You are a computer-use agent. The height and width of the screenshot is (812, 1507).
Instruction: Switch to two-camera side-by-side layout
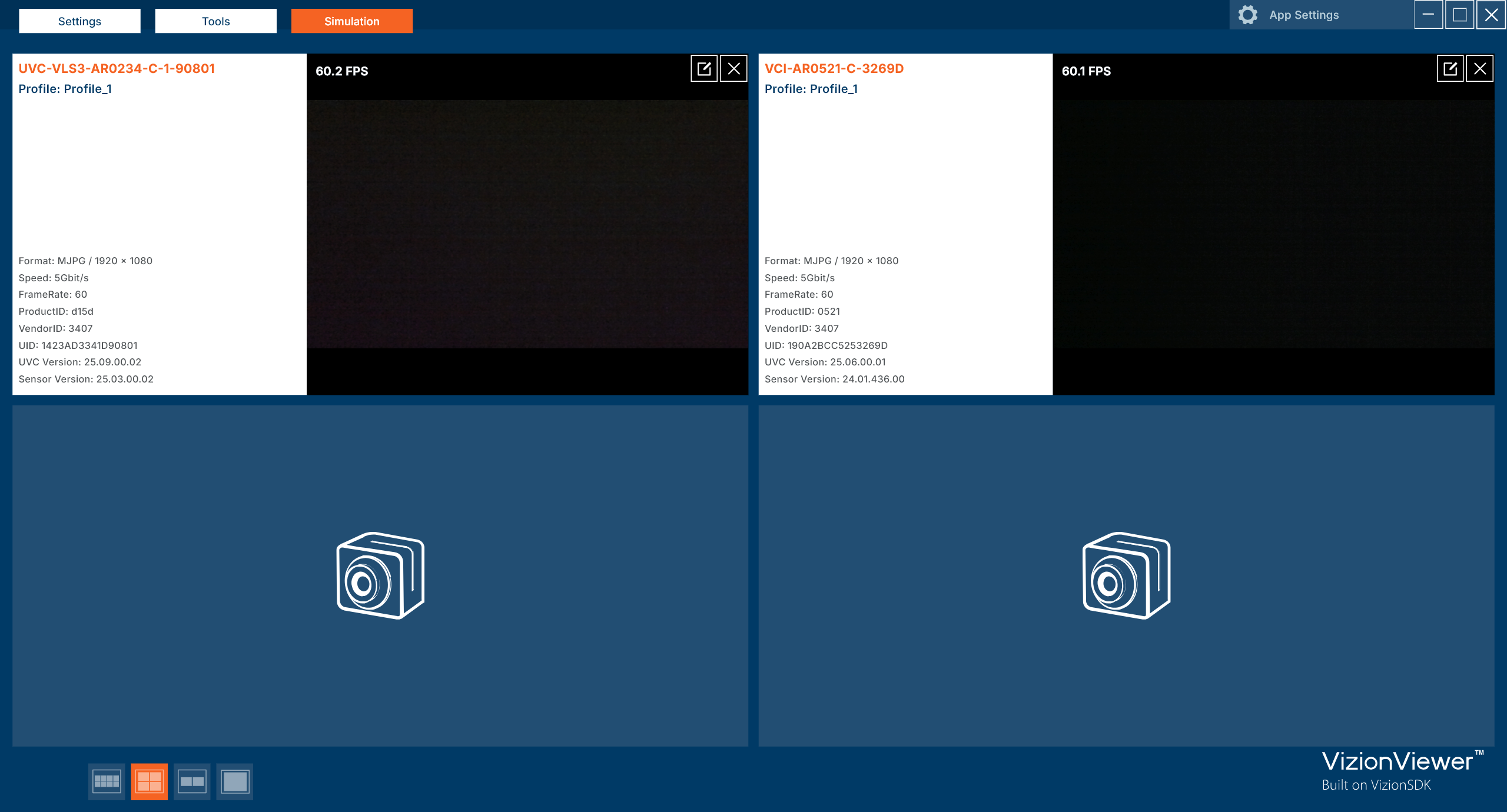tap(192, 781)
